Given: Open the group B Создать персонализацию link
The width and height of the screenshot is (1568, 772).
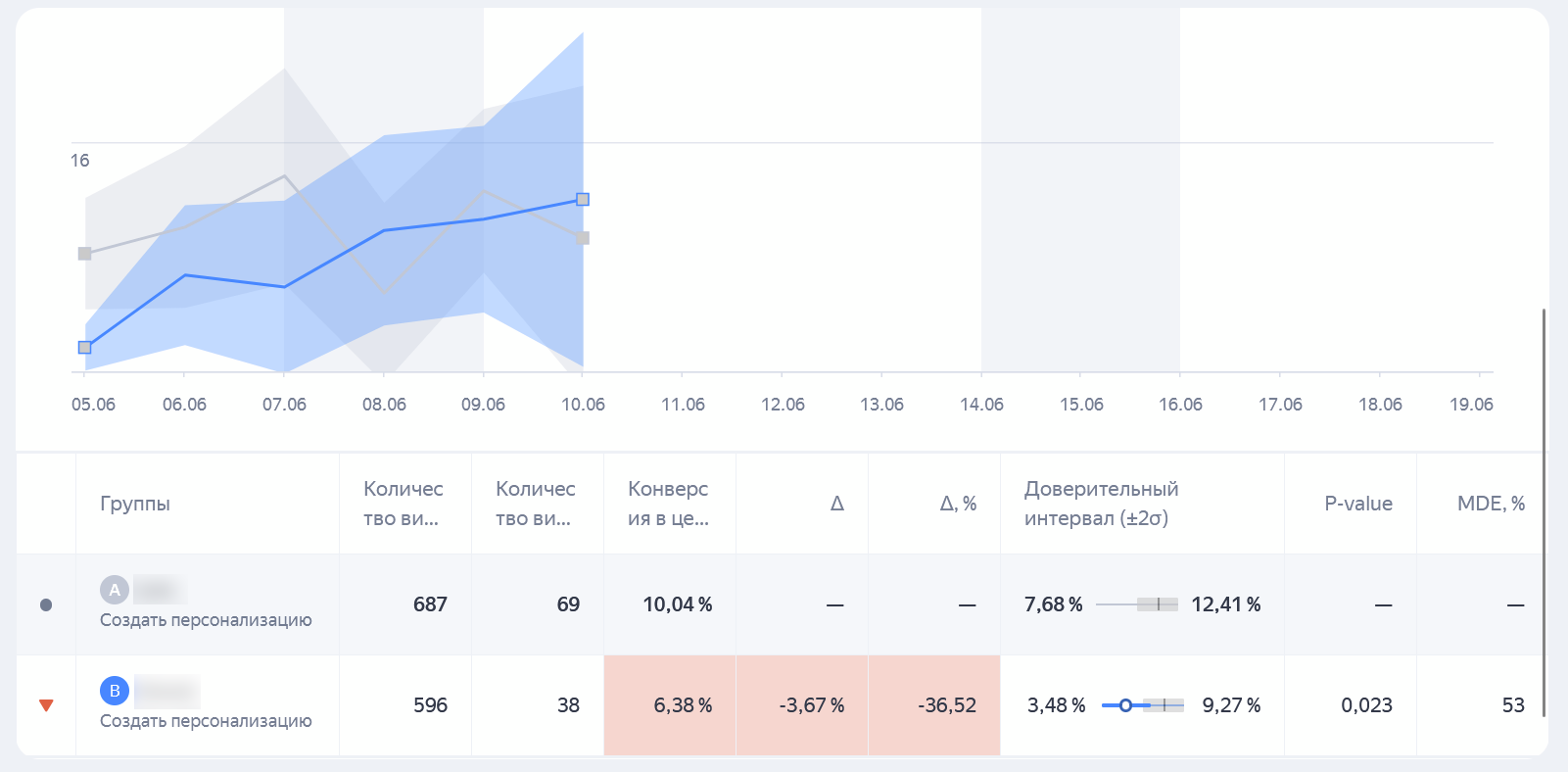Looking at the screenshot, I should tap(206, 721).
